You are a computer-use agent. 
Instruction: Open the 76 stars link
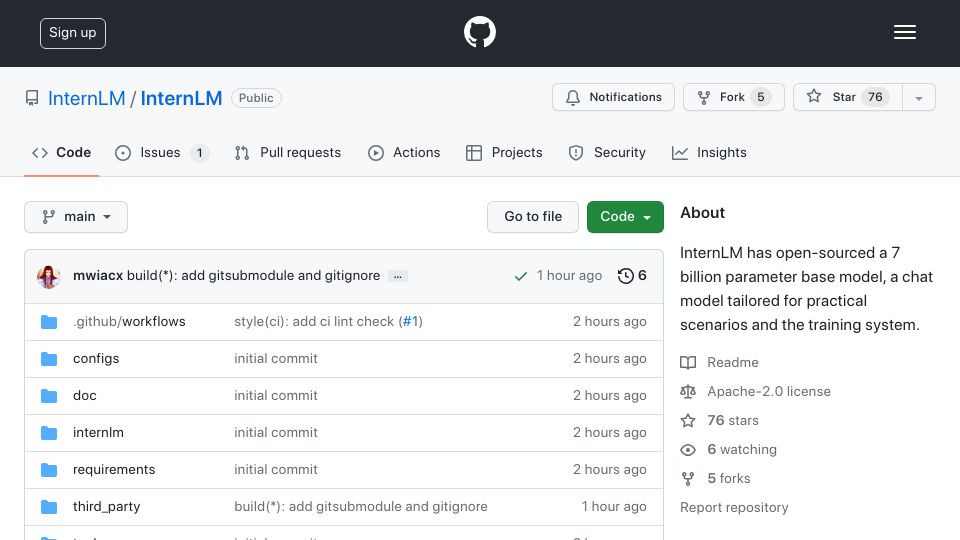[733, 421]
